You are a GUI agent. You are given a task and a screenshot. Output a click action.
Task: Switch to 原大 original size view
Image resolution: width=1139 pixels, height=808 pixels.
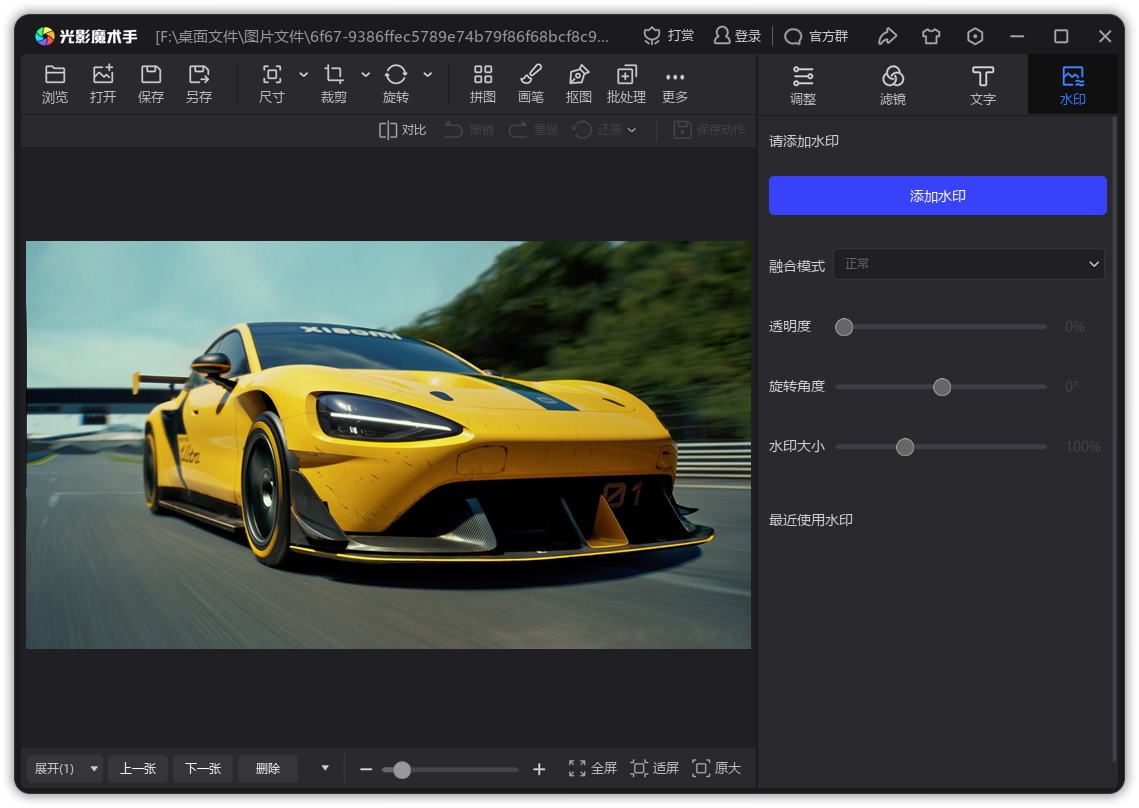tap(716, 768)
